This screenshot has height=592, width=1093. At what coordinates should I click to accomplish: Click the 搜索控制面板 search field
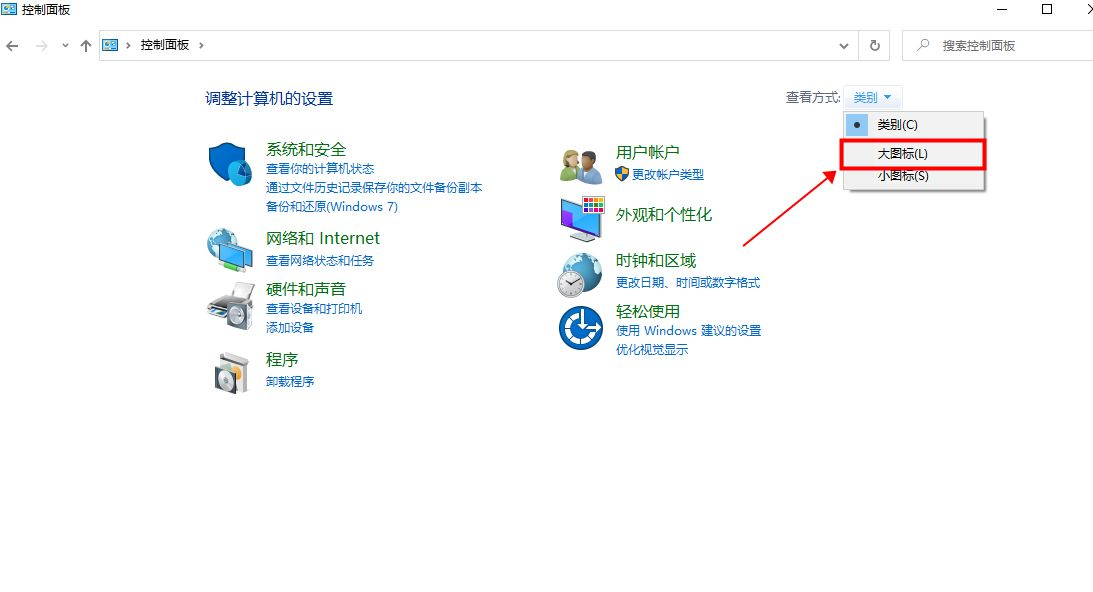998,45
